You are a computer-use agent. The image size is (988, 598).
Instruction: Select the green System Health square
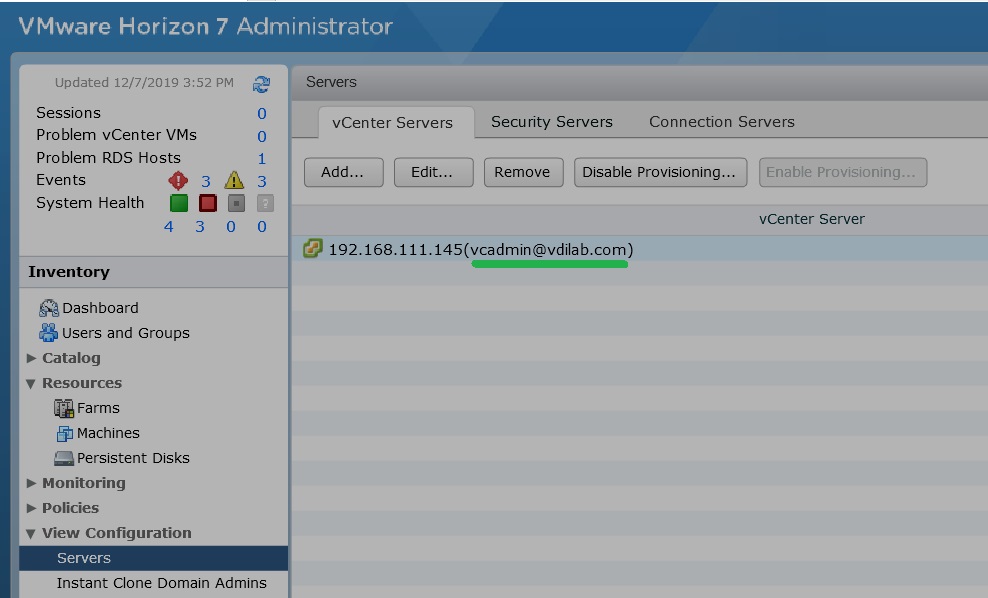tap(179, 203)
